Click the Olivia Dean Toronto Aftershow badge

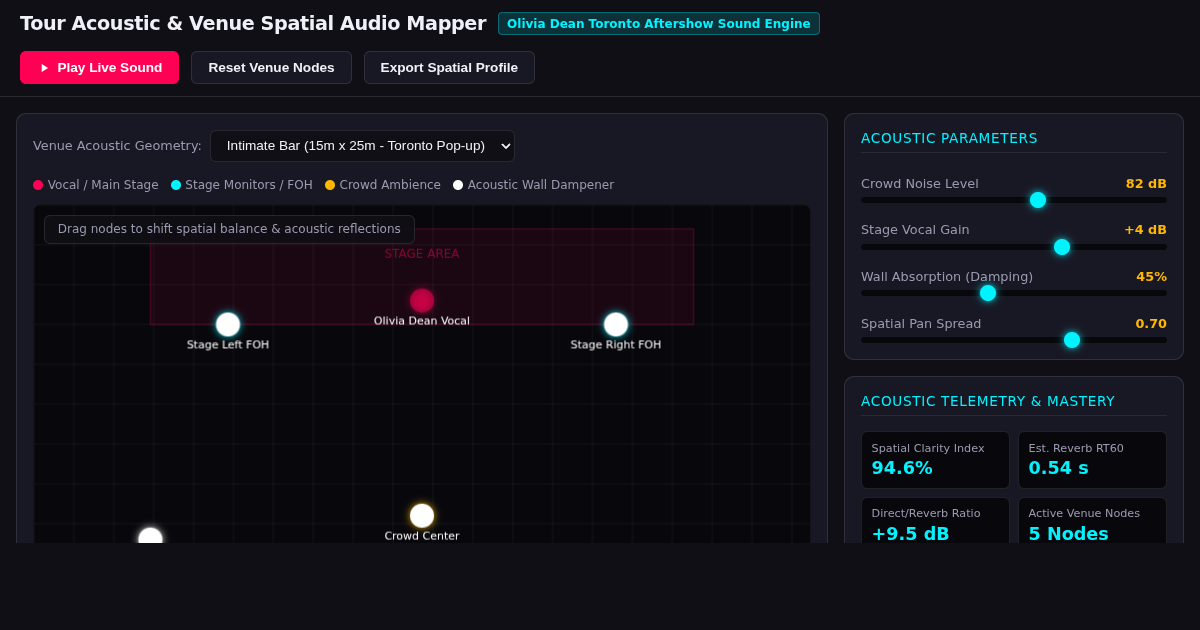659,24
